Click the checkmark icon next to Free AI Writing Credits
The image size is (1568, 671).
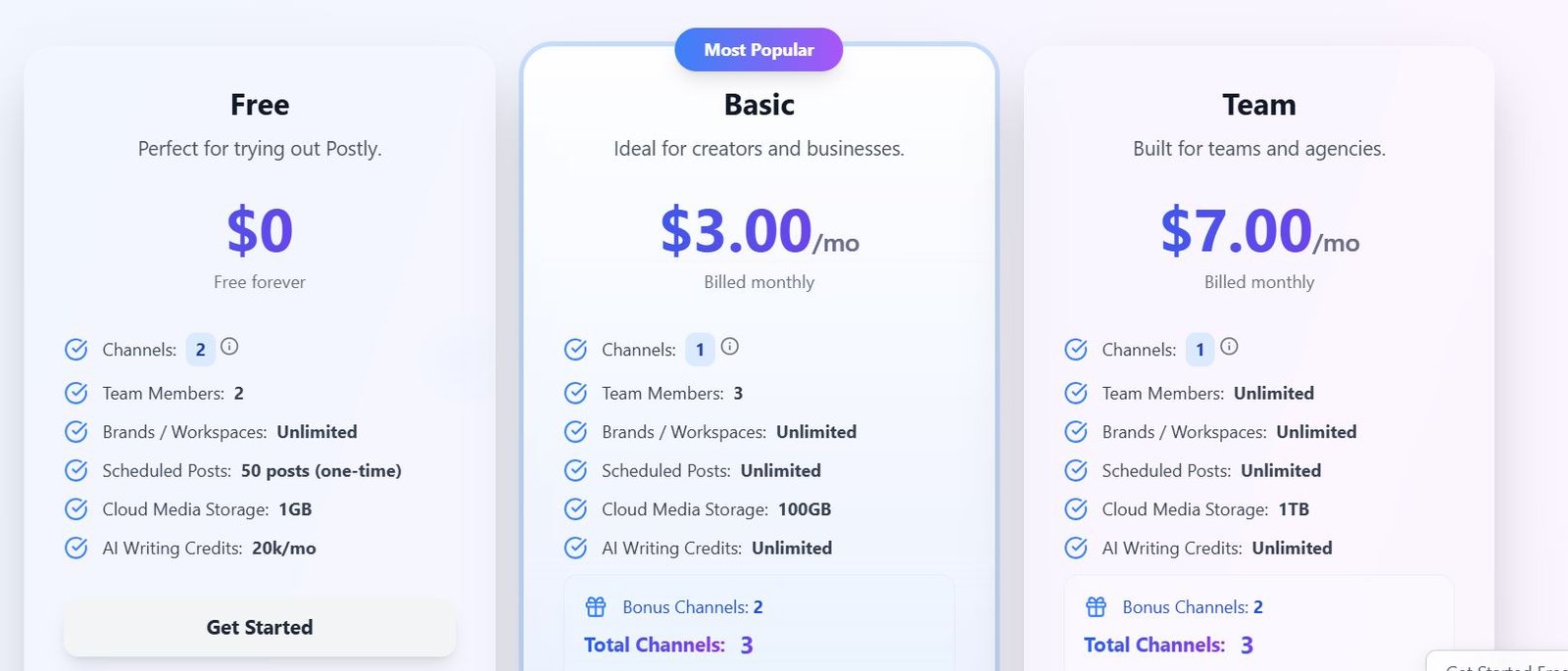coord(76,548)
